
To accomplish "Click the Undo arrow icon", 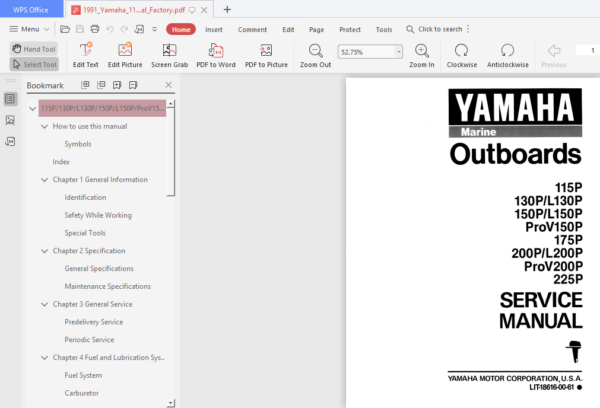I will click(x=110, y=29).
